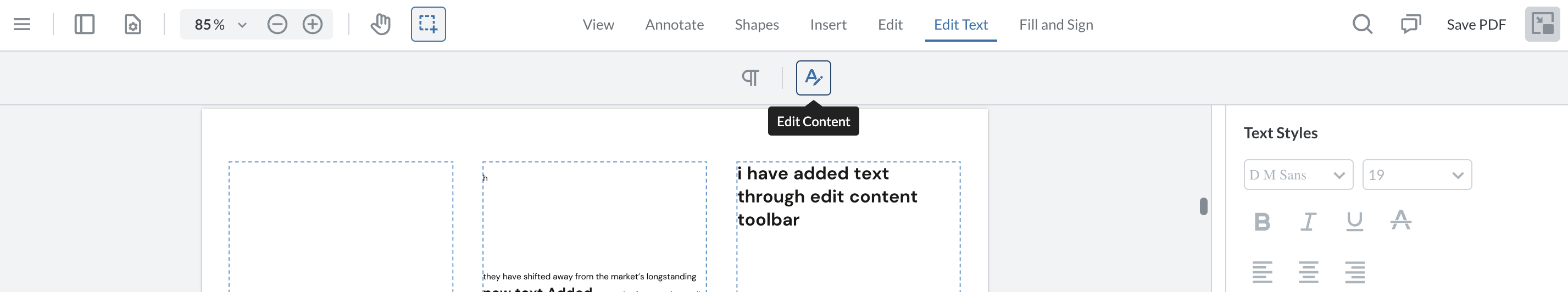Align text to the right
This screenshot has height=292, width=1568.
tap(1354, 272)
